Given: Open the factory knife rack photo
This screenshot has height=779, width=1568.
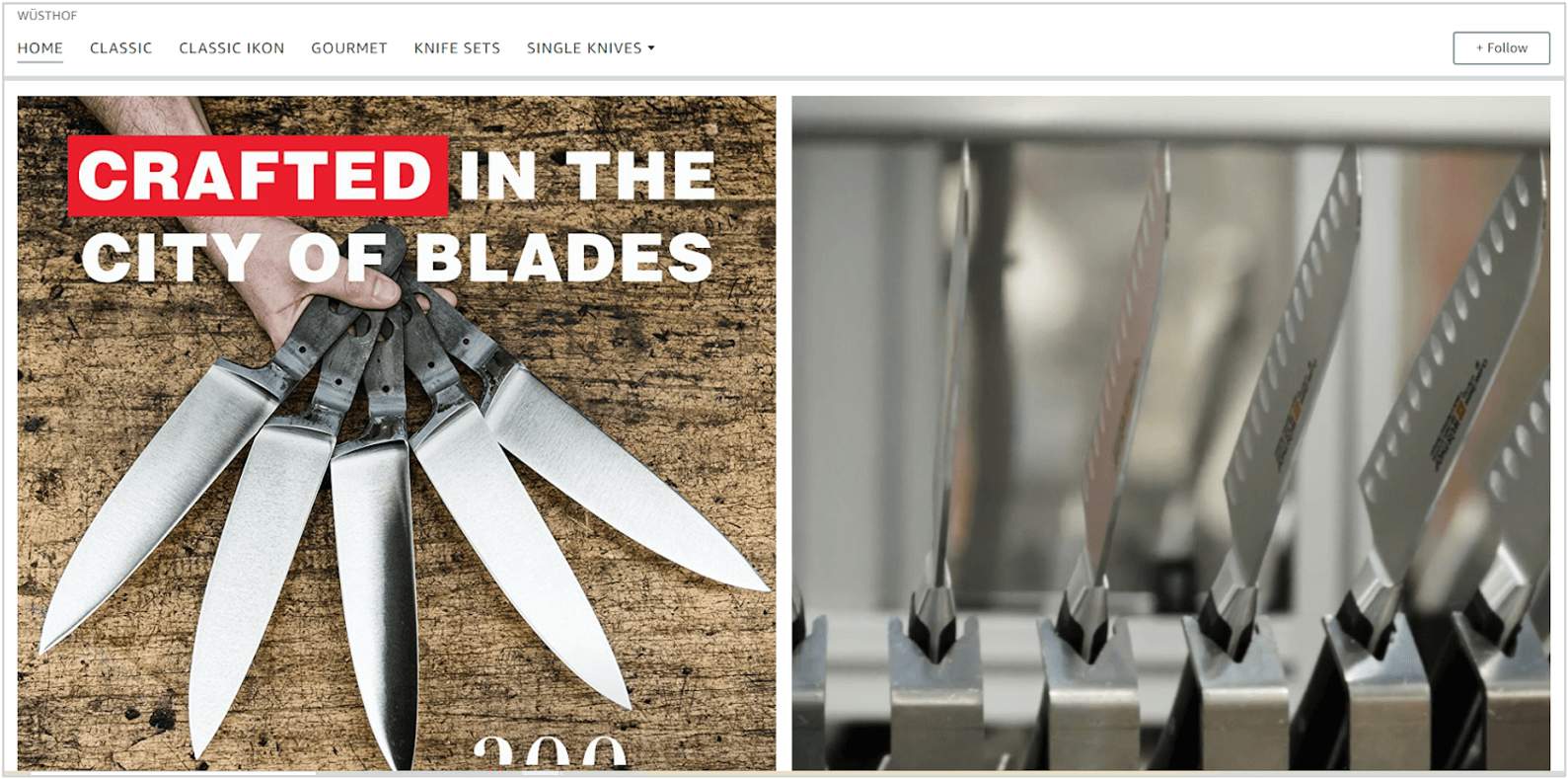Looking at the screenshot, I should [x=1170, y=433].
